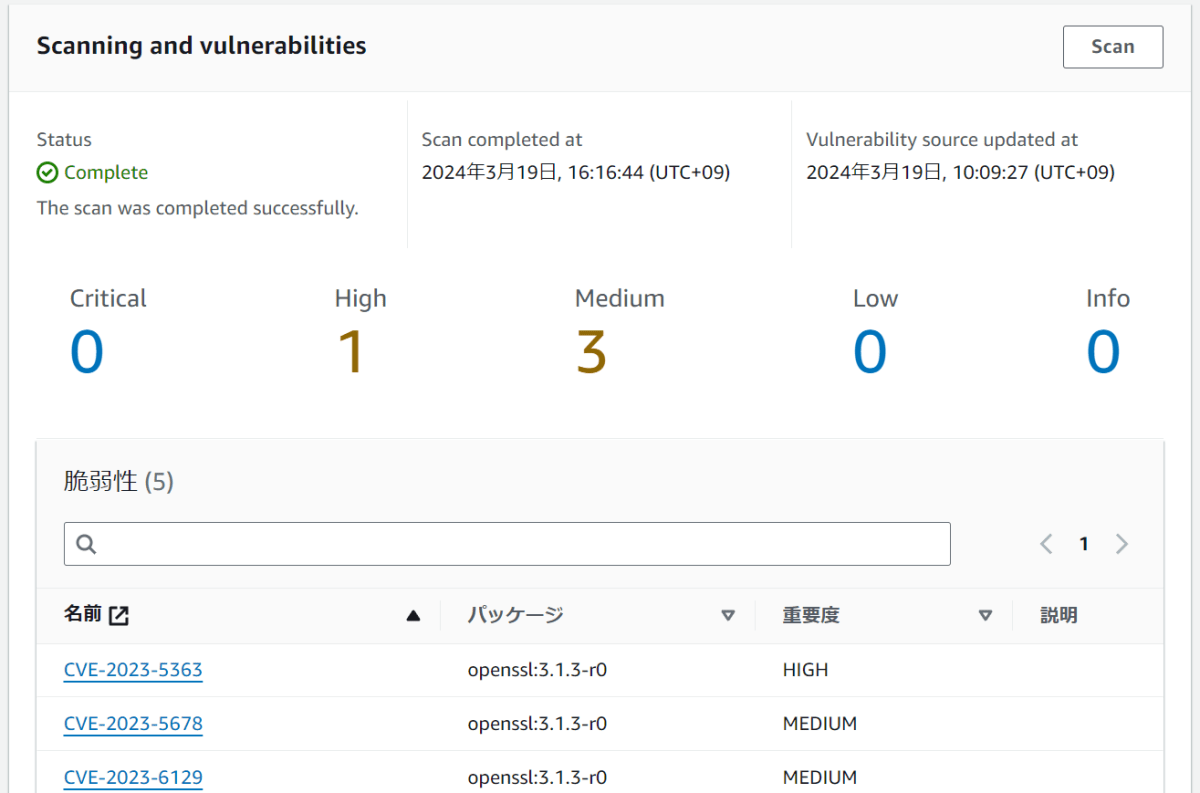Click the Low count 0
Screen dimensions: 1200x793
point(870,352)
